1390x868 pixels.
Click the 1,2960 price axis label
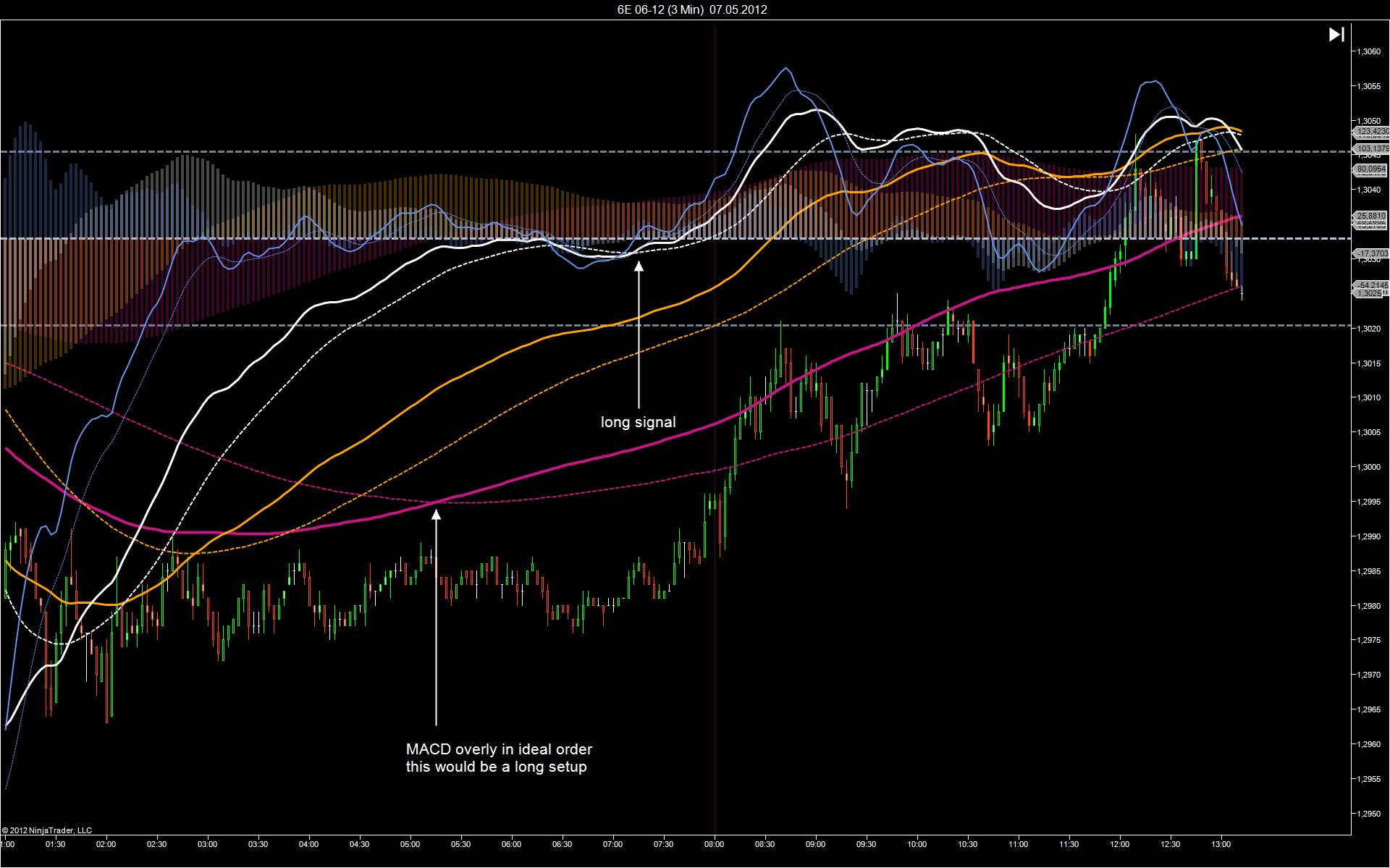[1368, 744]
